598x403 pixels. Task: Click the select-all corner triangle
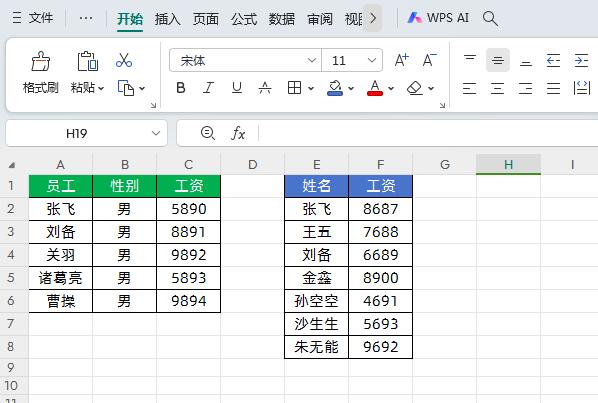click(12, 165)
